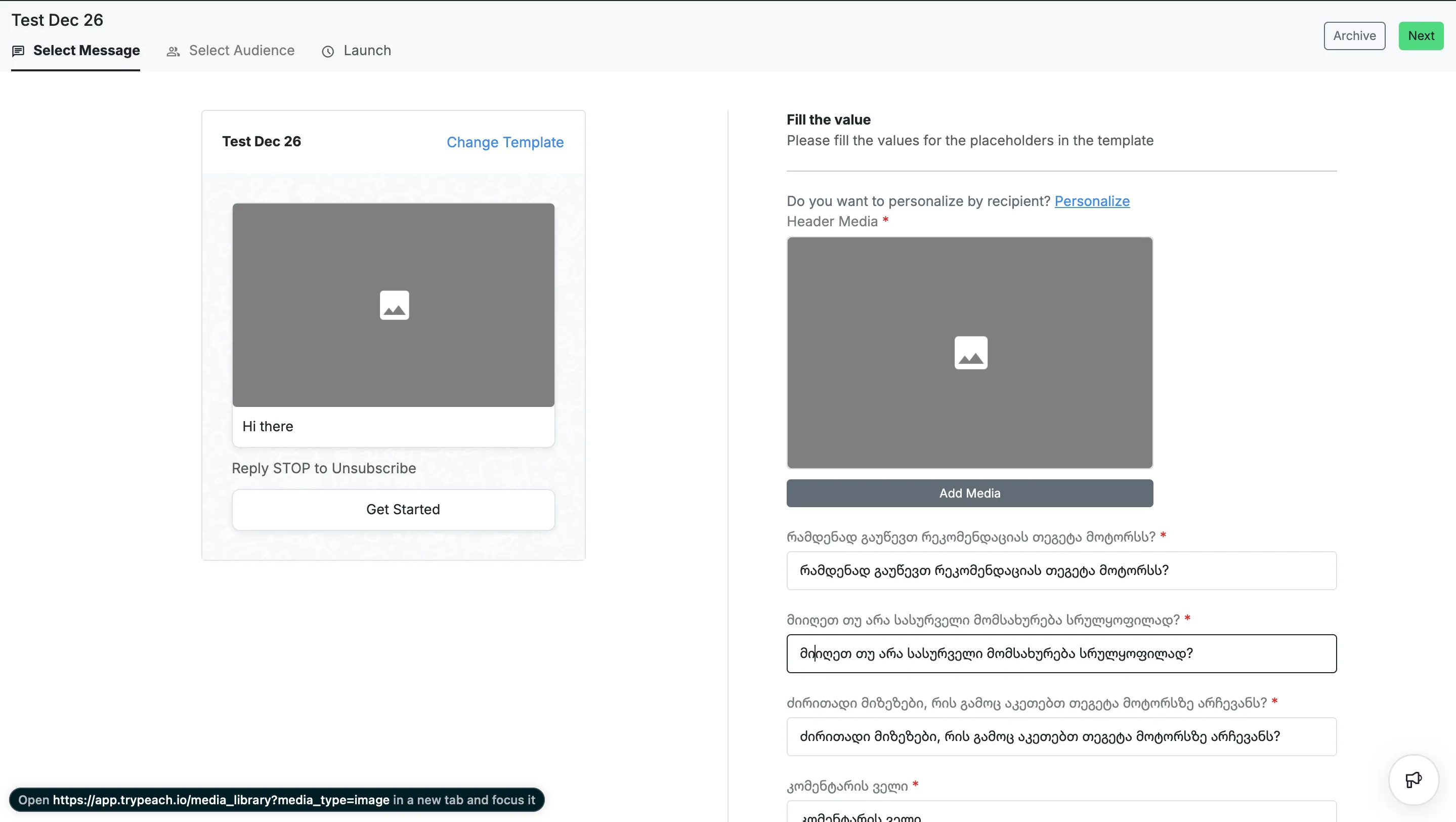
Task: Click the Launch clock icon
Action: pos(328,52)
